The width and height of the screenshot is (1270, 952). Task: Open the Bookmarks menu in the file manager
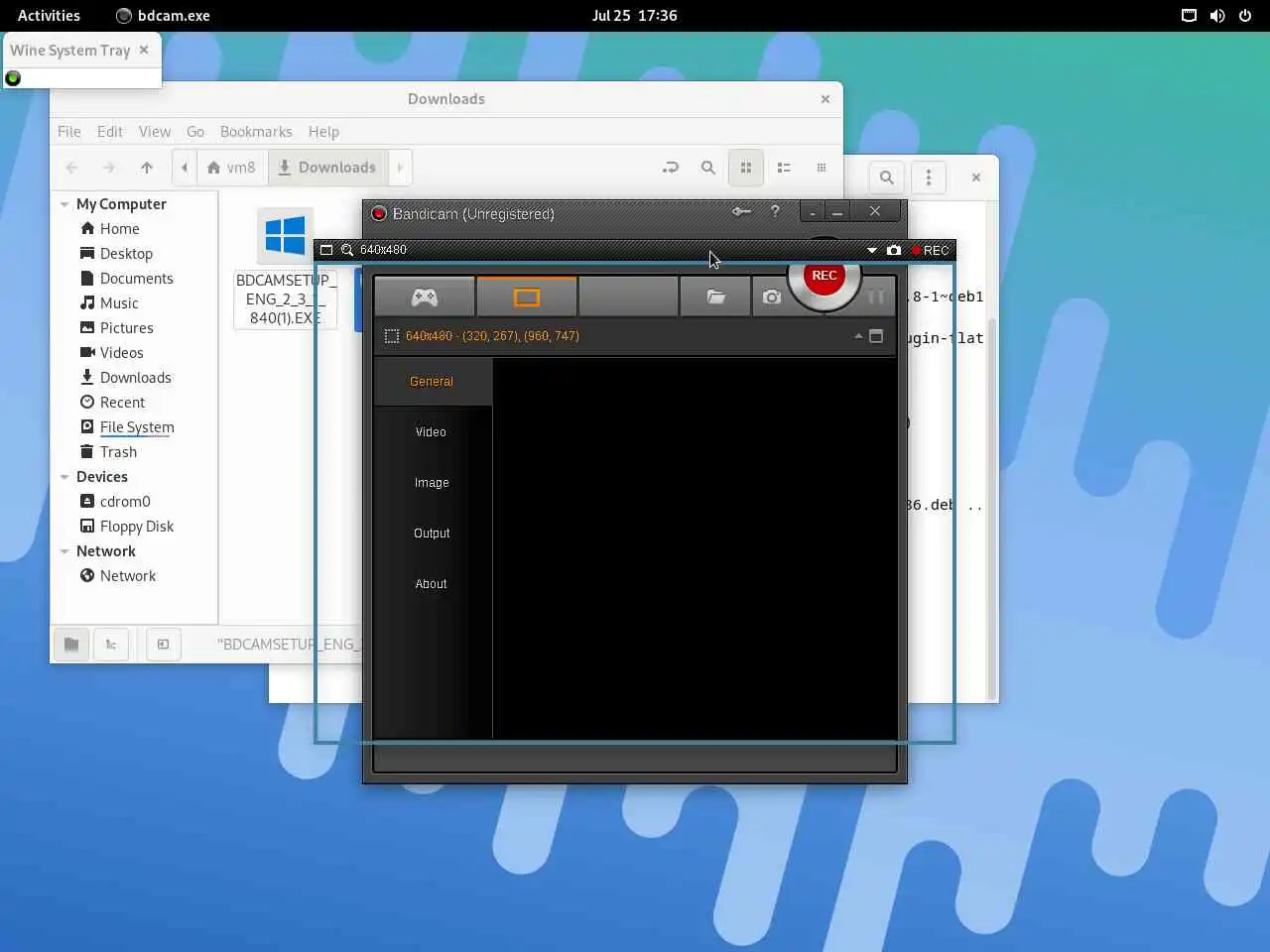(x=256, y=132)
